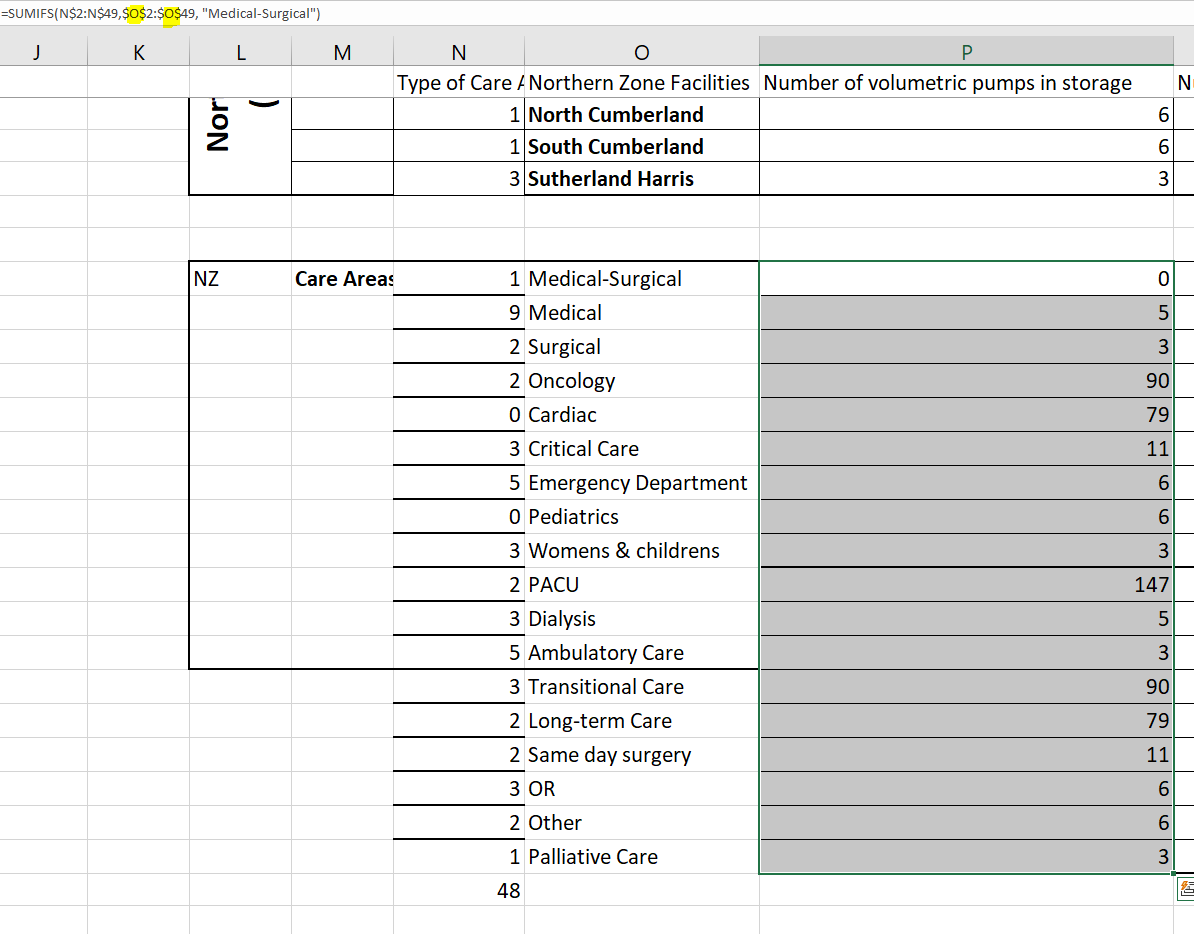The height and width of the screenshot is (934, 1194).
Task: Select column M header
Action: point(342,52)
